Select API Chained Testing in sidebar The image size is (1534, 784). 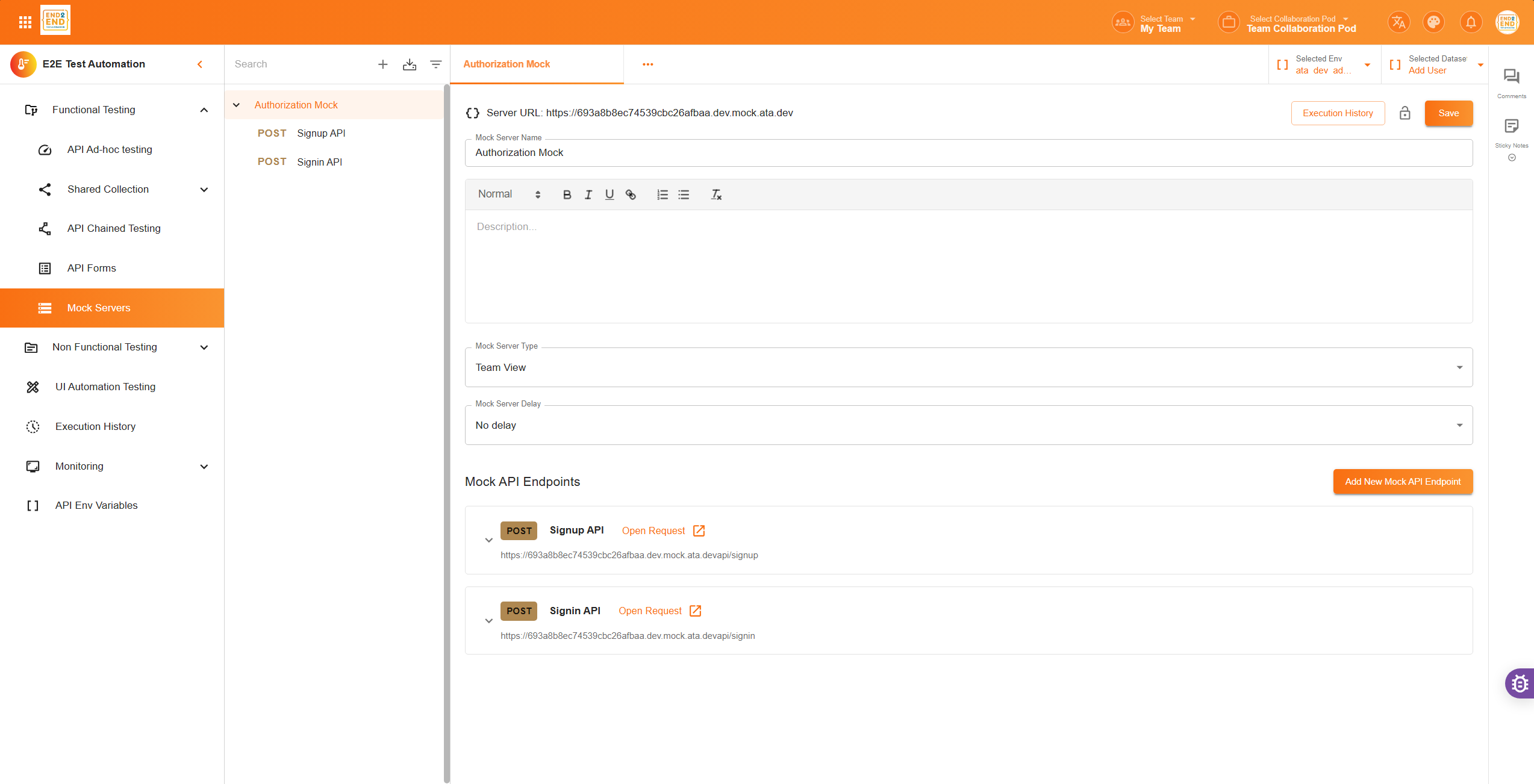[x=114, y=228]
